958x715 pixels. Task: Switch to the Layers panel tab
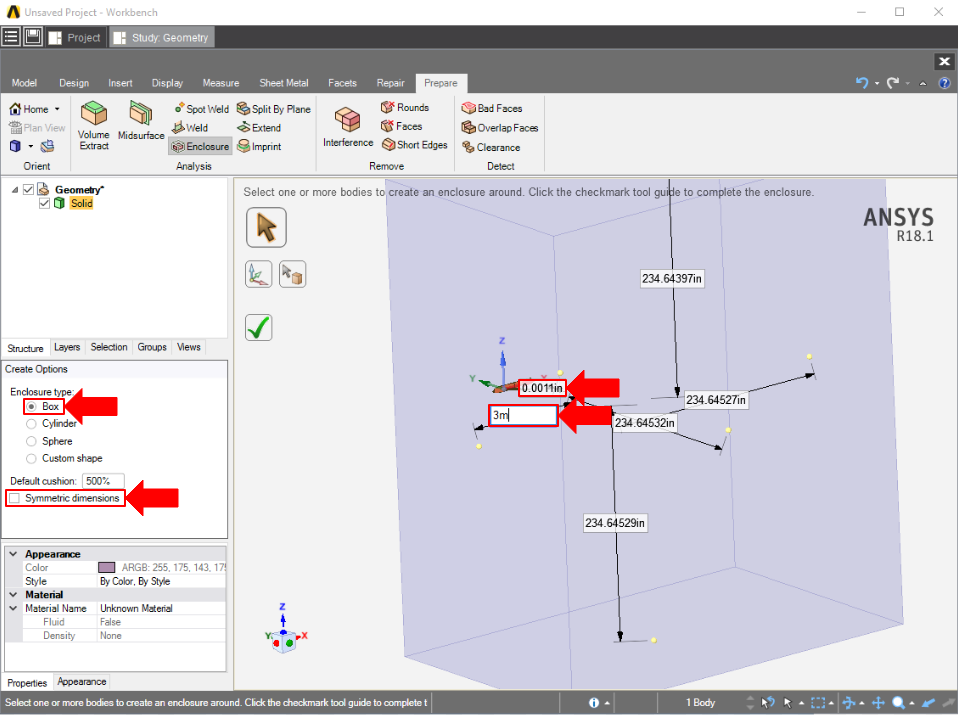[67, 347]
